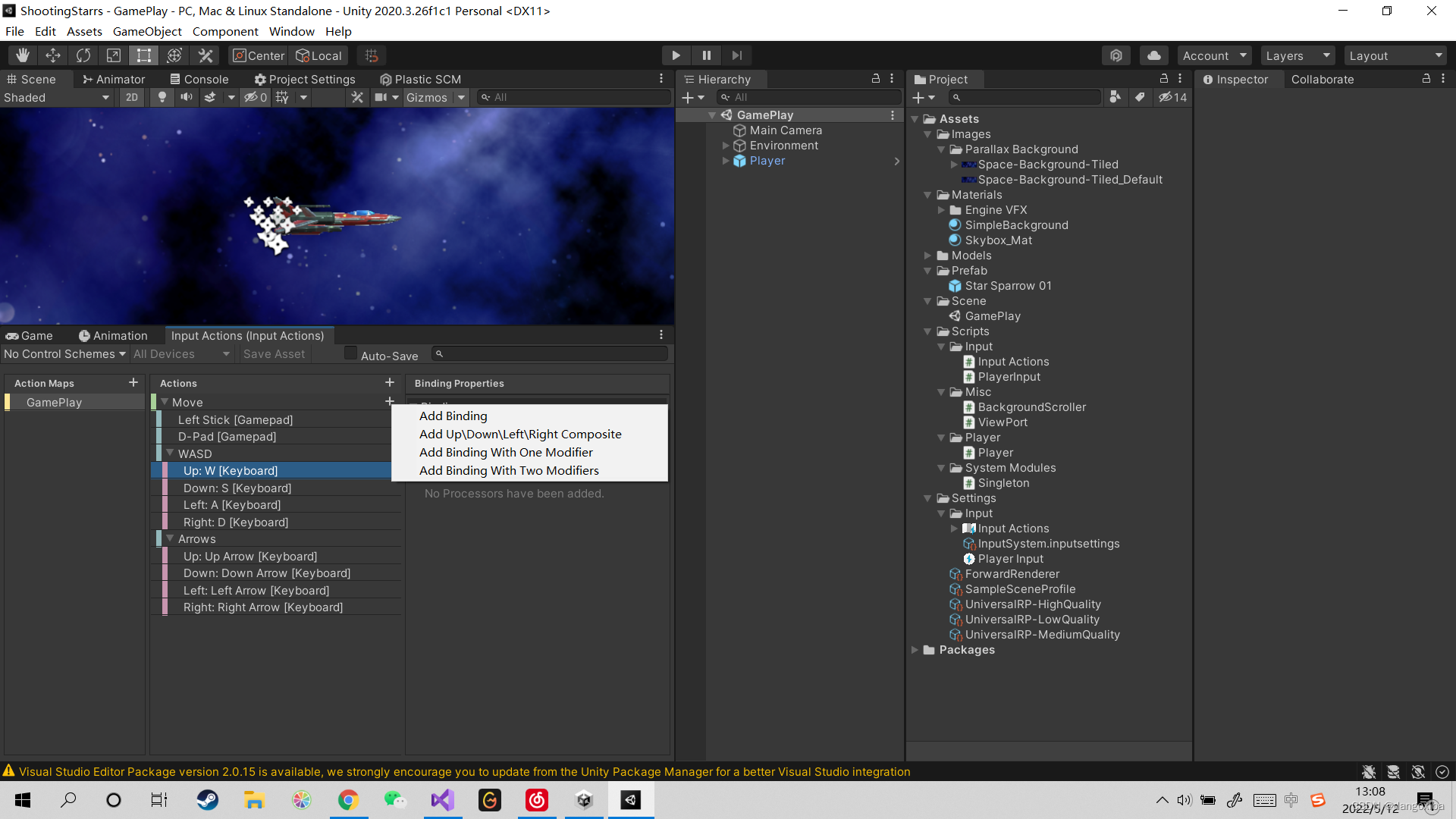Toggle scene lighting bulb icon

point(162,97)
